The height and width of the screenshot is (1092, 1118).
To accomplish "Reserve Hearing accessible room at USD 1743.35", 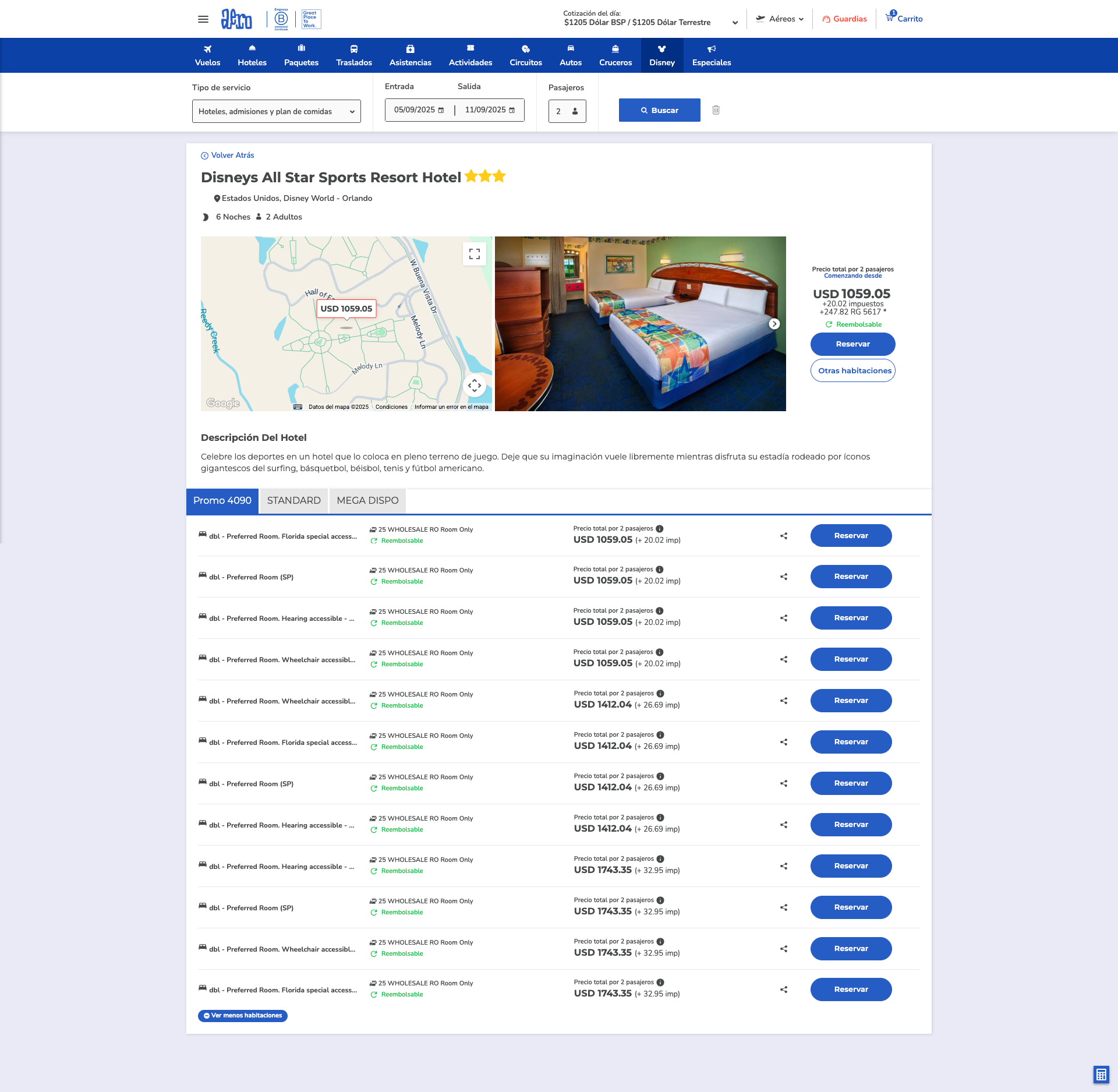I will tap(851, 866).
